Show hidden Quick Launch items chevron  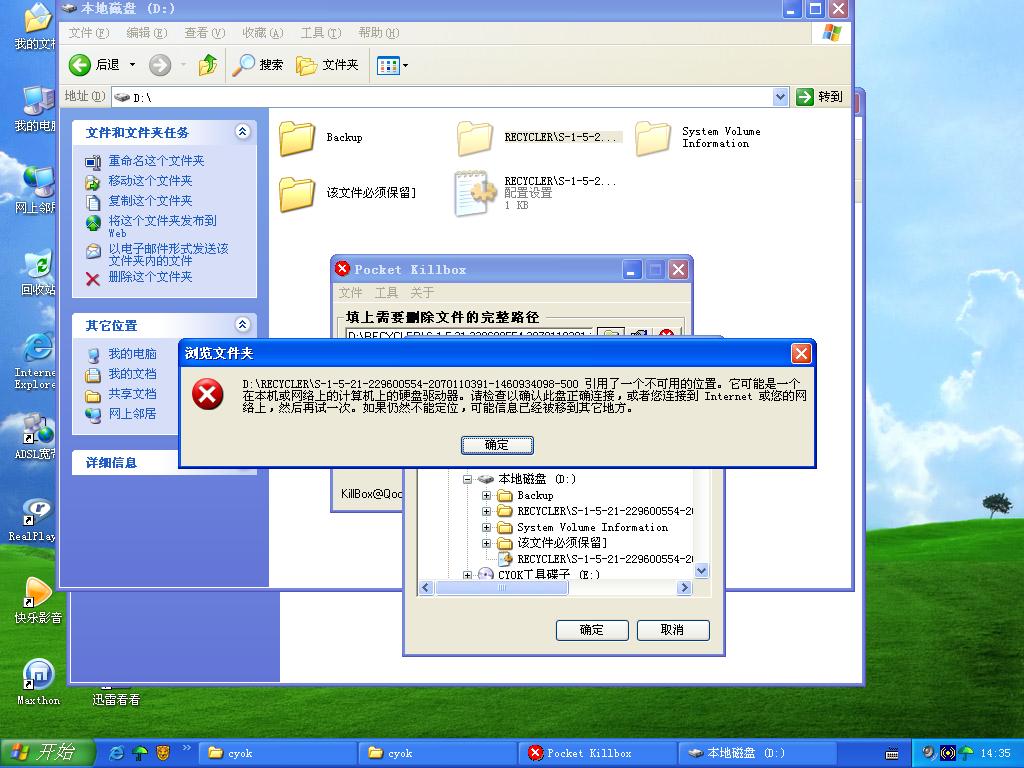click(x=187, y=748)
